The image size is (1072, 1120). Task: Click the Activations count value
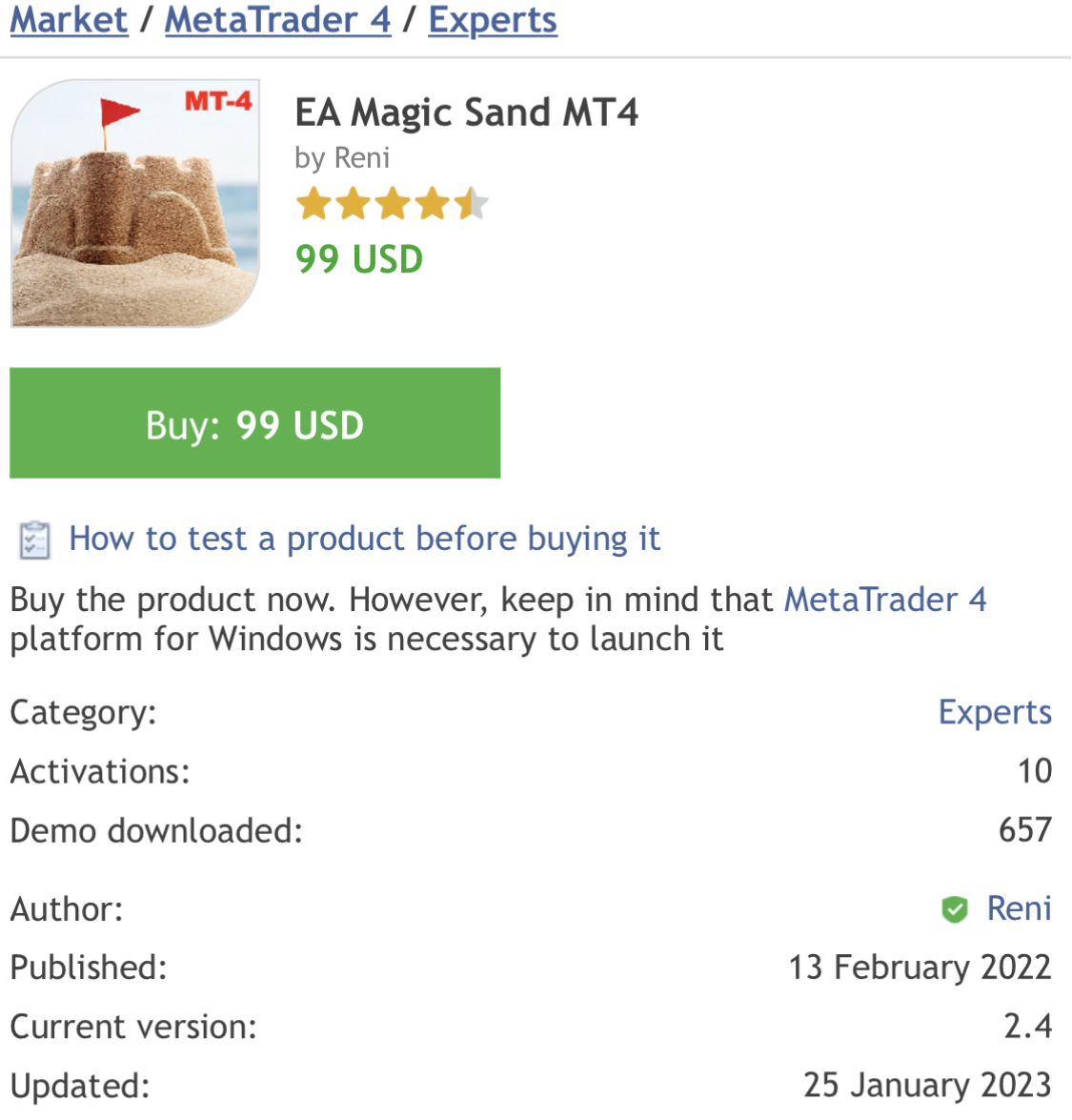(1034, 771)
